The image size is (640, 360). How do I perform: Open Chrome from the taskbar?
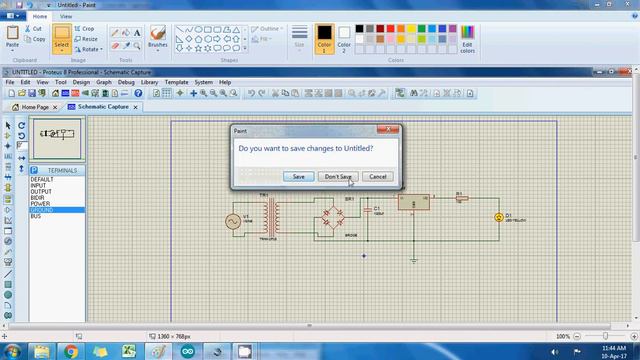71,351
